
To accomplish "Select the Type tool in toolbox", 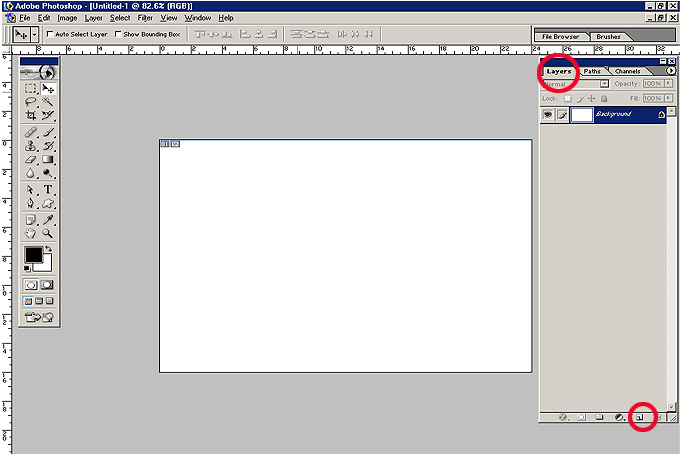I will click(48, 190).
